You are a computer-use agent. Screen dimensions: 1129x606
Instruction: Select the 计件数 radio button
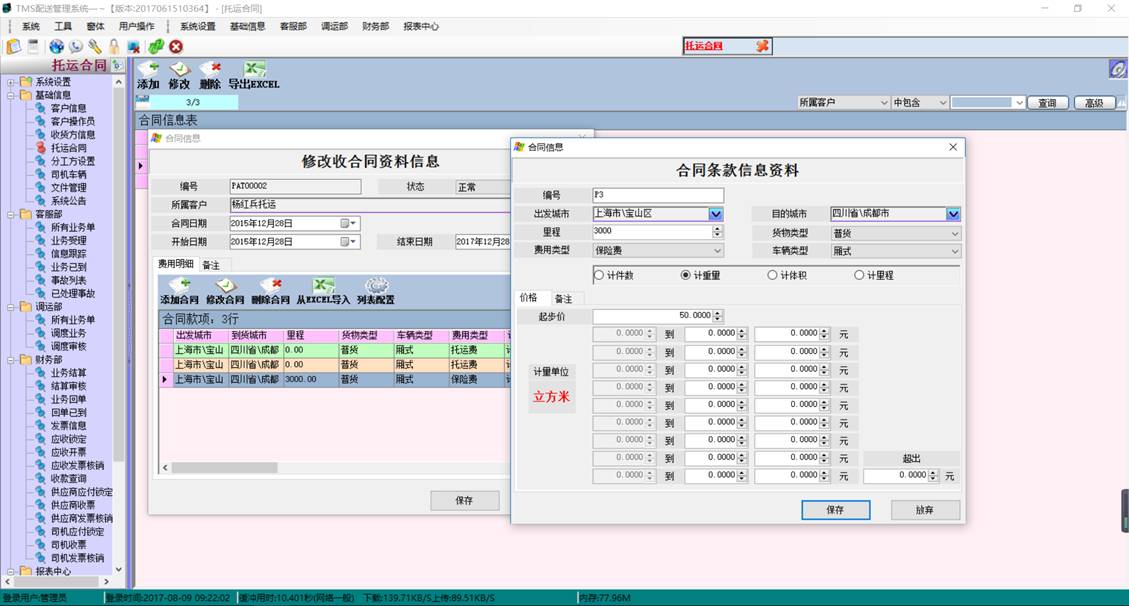(600, 275)
